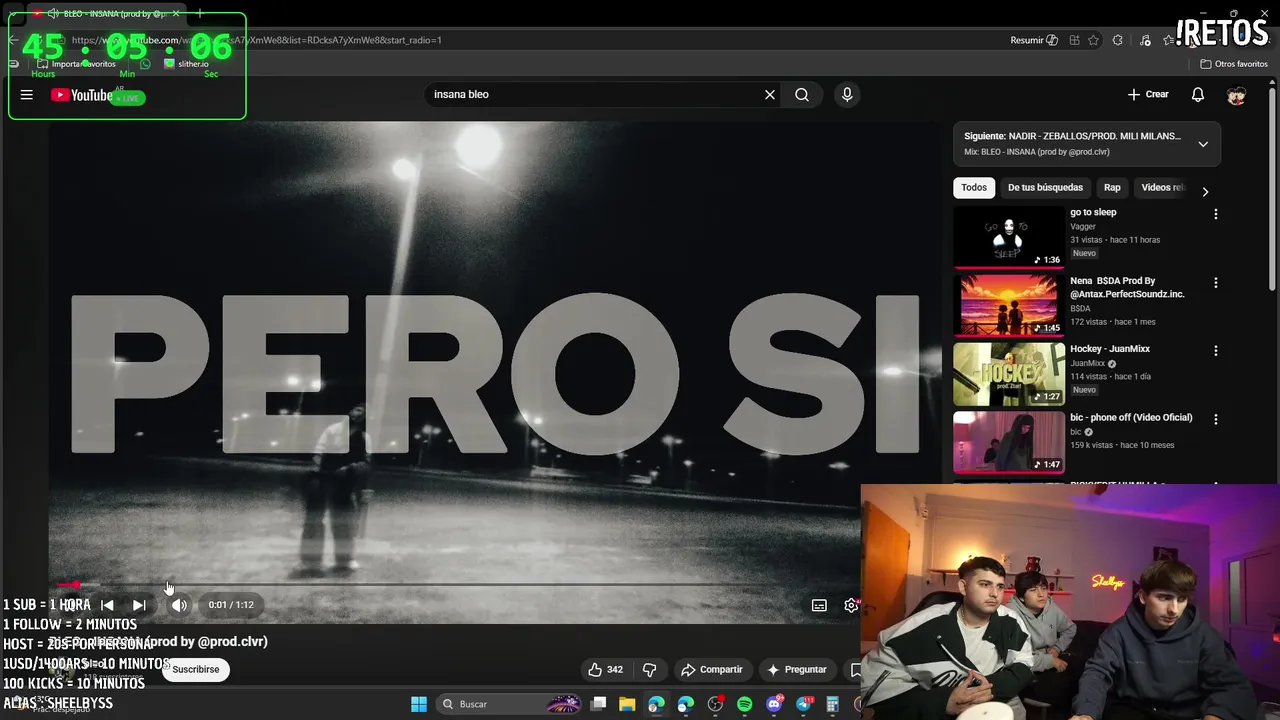Screen dimensions: 1280x720
Task: Open File Explorer from the taskbar
Action: coord(627,704)
